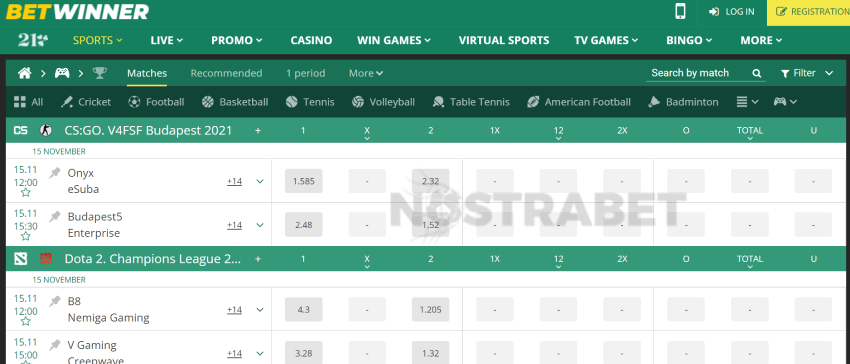Open +14 markets for Budapest5 vs Enterprise
Image resolution: width=850 pixels, height=364 pixels.
[234, 225]
